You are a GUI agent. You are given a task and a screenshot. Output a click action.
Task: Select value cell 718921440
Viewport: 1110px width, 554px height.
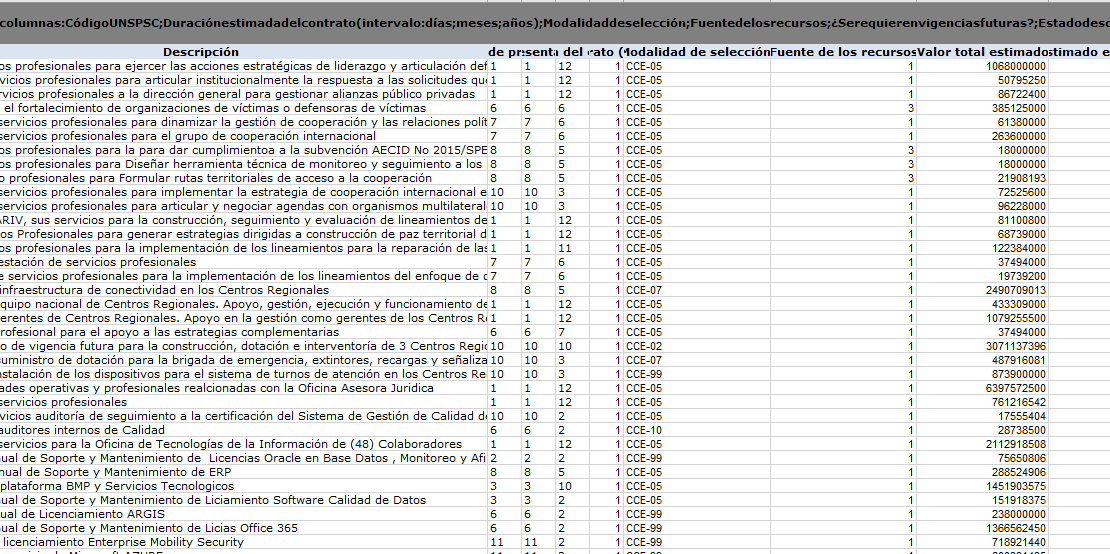[983, 542]
